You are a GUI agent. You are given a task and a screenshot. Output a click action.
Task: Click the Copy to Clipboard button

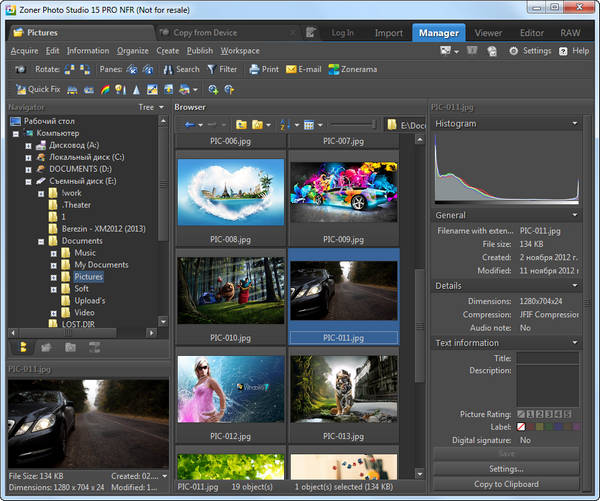(x=505, y=484)
